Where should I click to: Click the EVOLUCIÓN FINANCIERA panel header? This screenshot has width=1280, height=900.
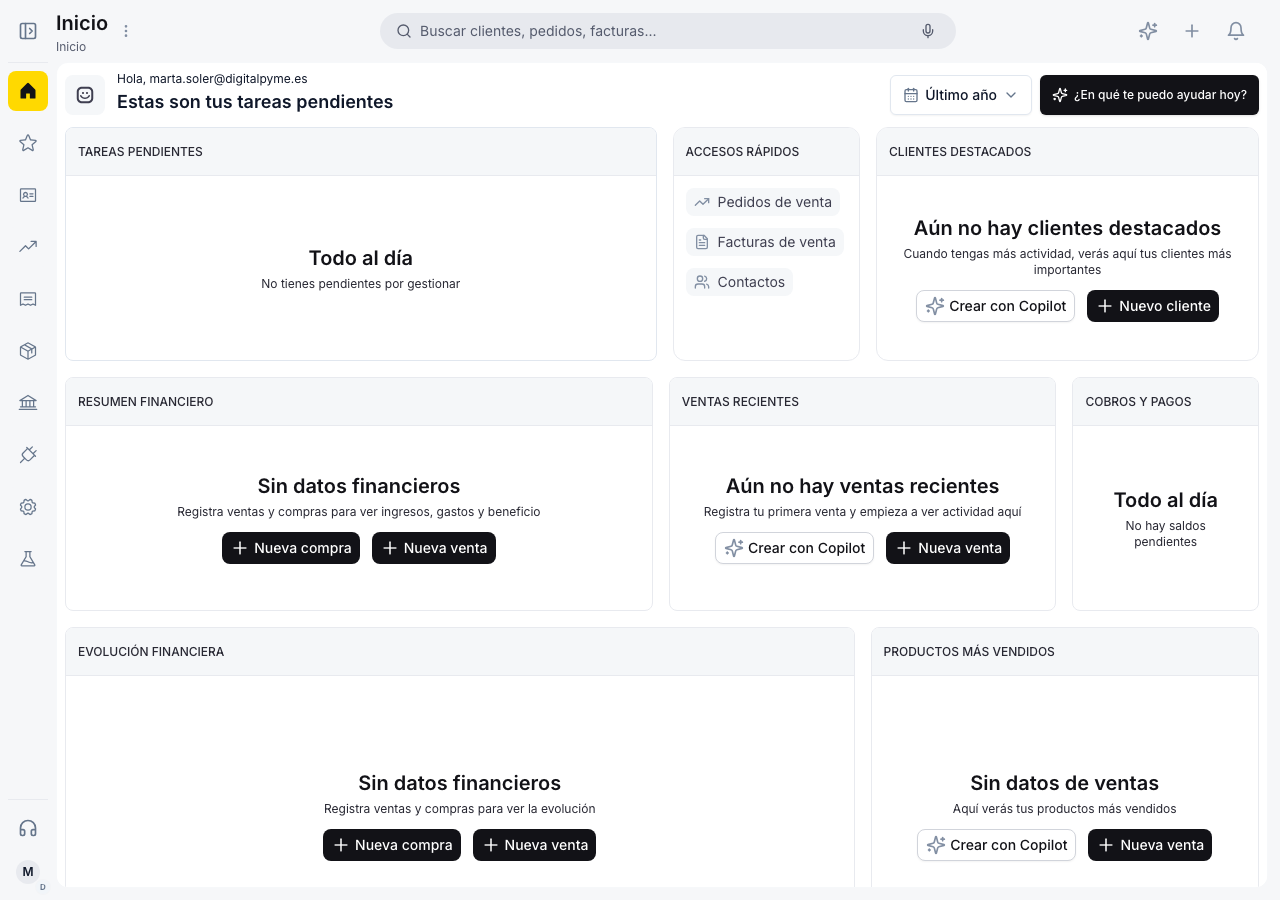click(x=460, y=652)
